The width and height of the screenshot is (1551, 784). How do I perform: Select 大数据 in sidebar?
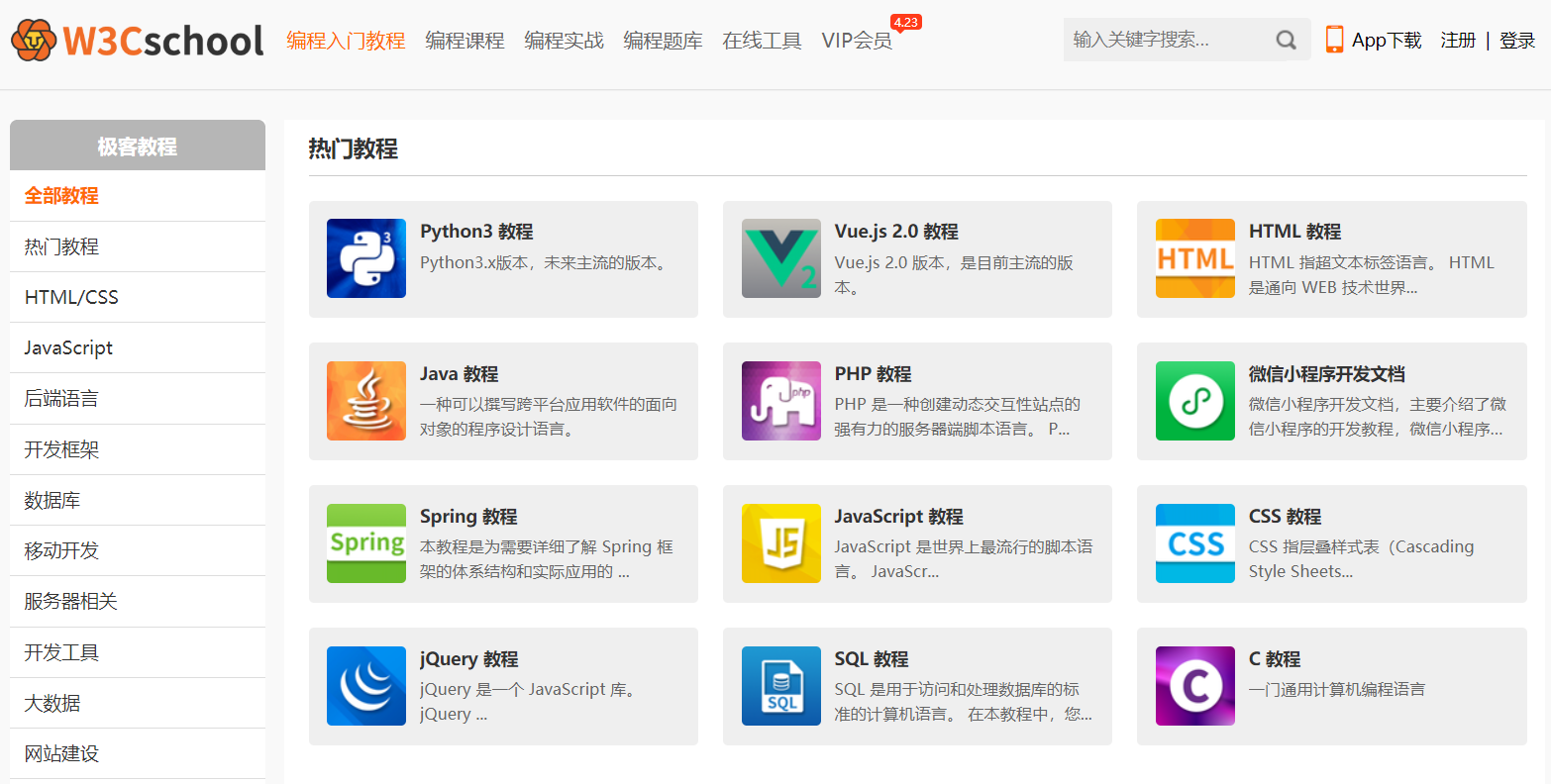click(138, 703)
